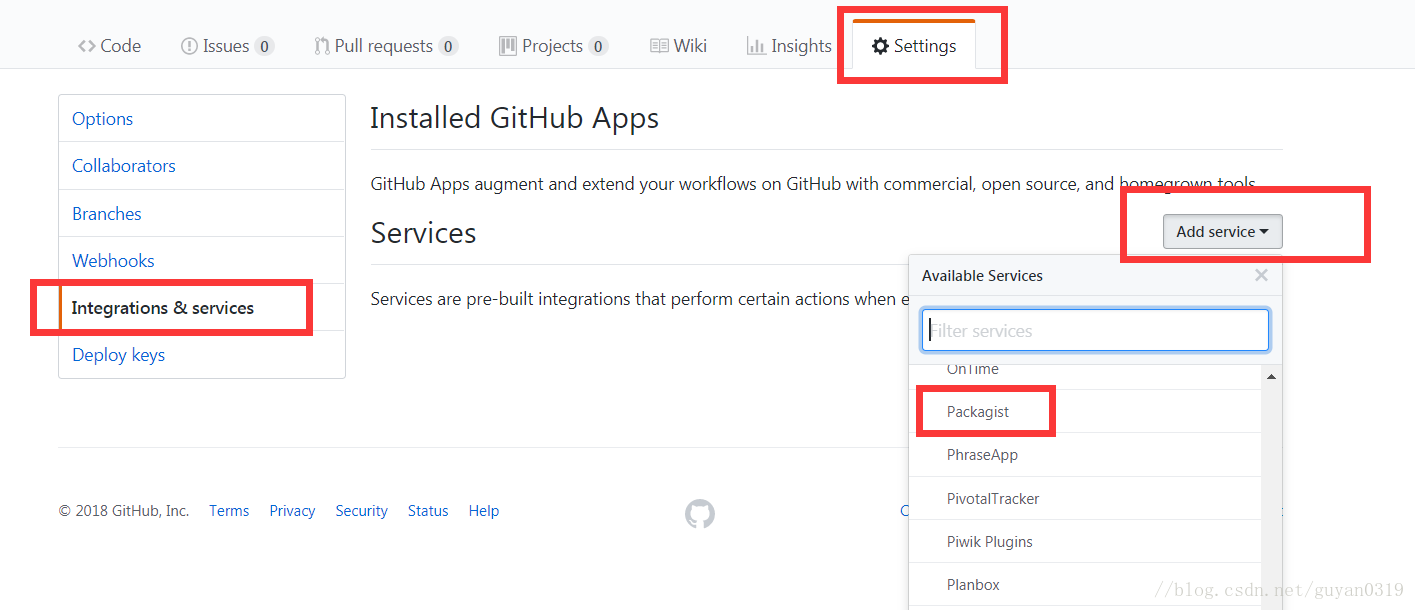The width and height of the screenshot is (1415, 610).
Task: Click the Pull requests count badge
Action: tap(448, 46)
